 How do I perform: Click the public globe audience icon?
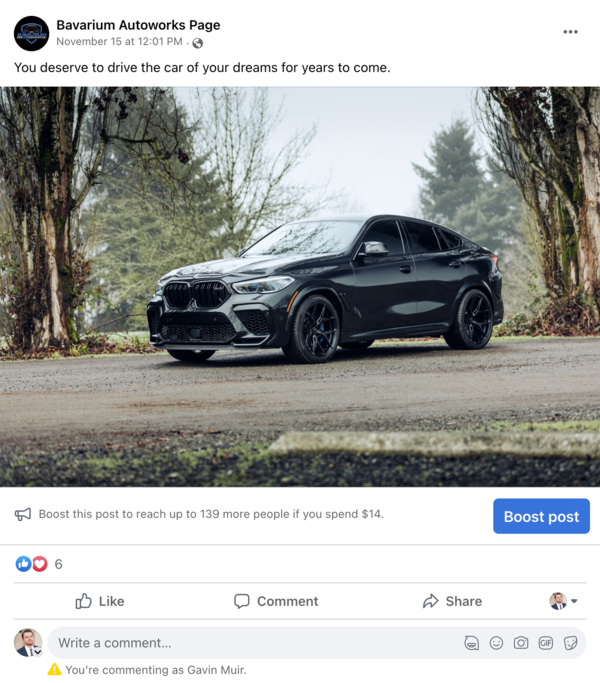(x=197, y=43)
